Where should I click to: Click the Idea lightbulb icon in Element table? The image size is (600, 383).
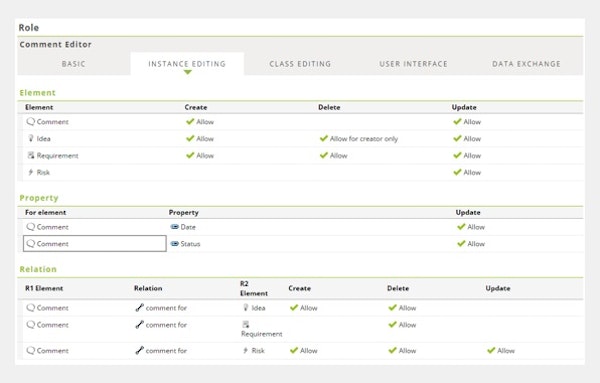31,138
